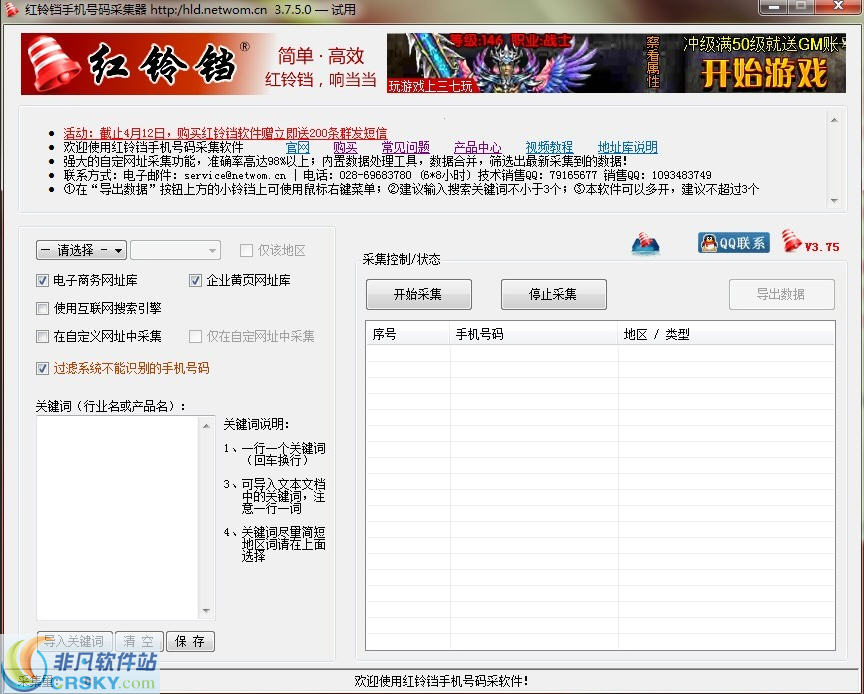Click keyword box scroll up arrow
The height and width of the screenshot is (694, 864).
(x=206, y=426)
